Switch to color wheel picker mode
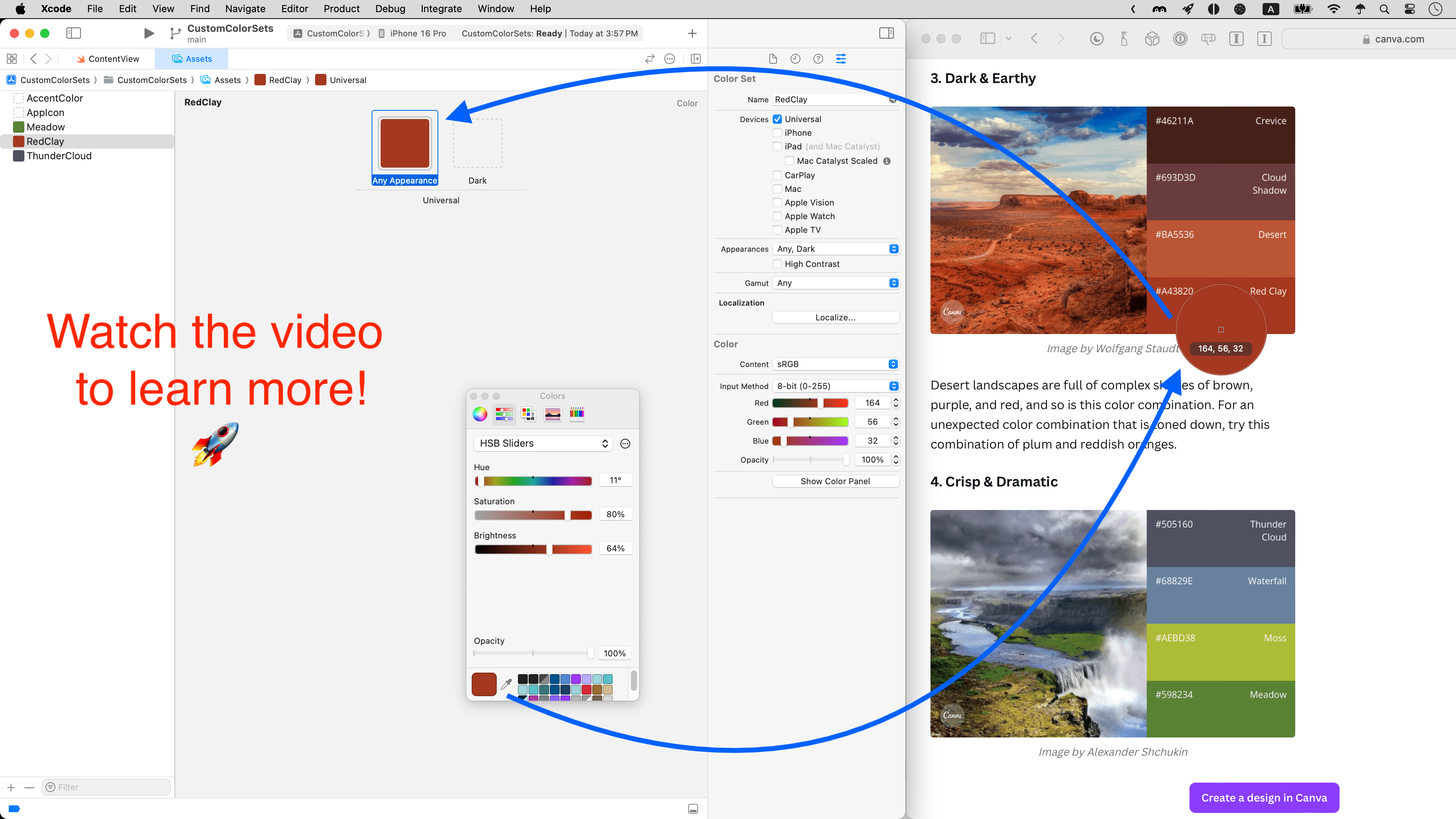 pos(480,414)
